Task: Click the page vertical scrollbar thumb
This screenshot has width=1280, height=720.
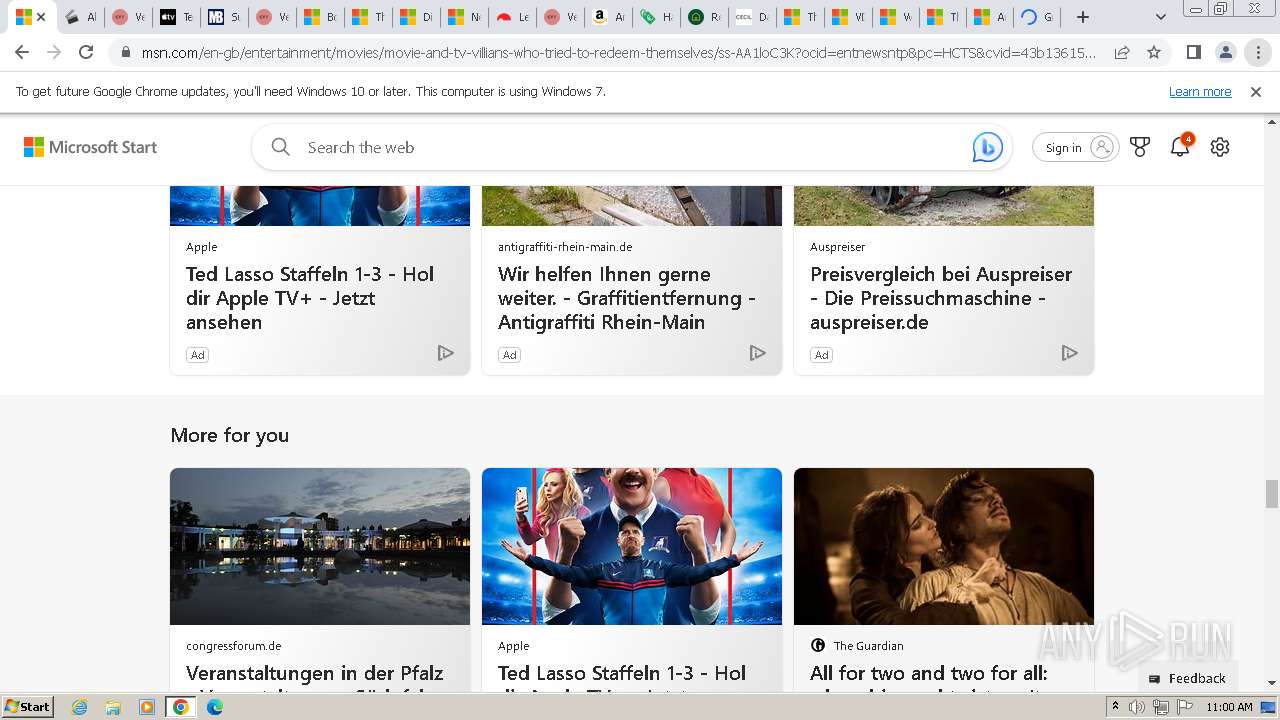Action: point(1271,494)
